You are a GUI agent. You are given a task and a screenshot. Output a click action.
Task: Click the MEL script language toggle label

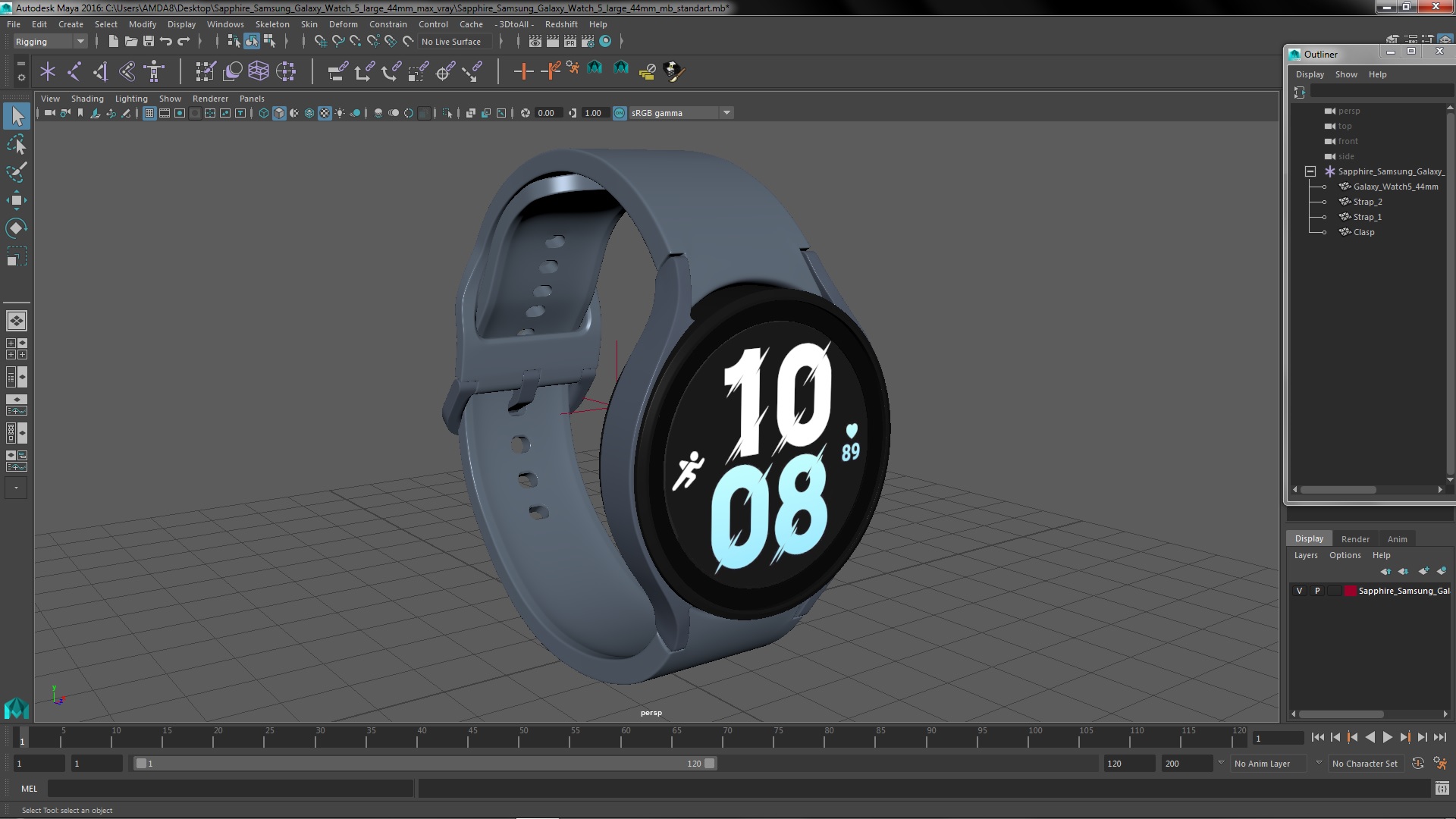coord(29,789)
